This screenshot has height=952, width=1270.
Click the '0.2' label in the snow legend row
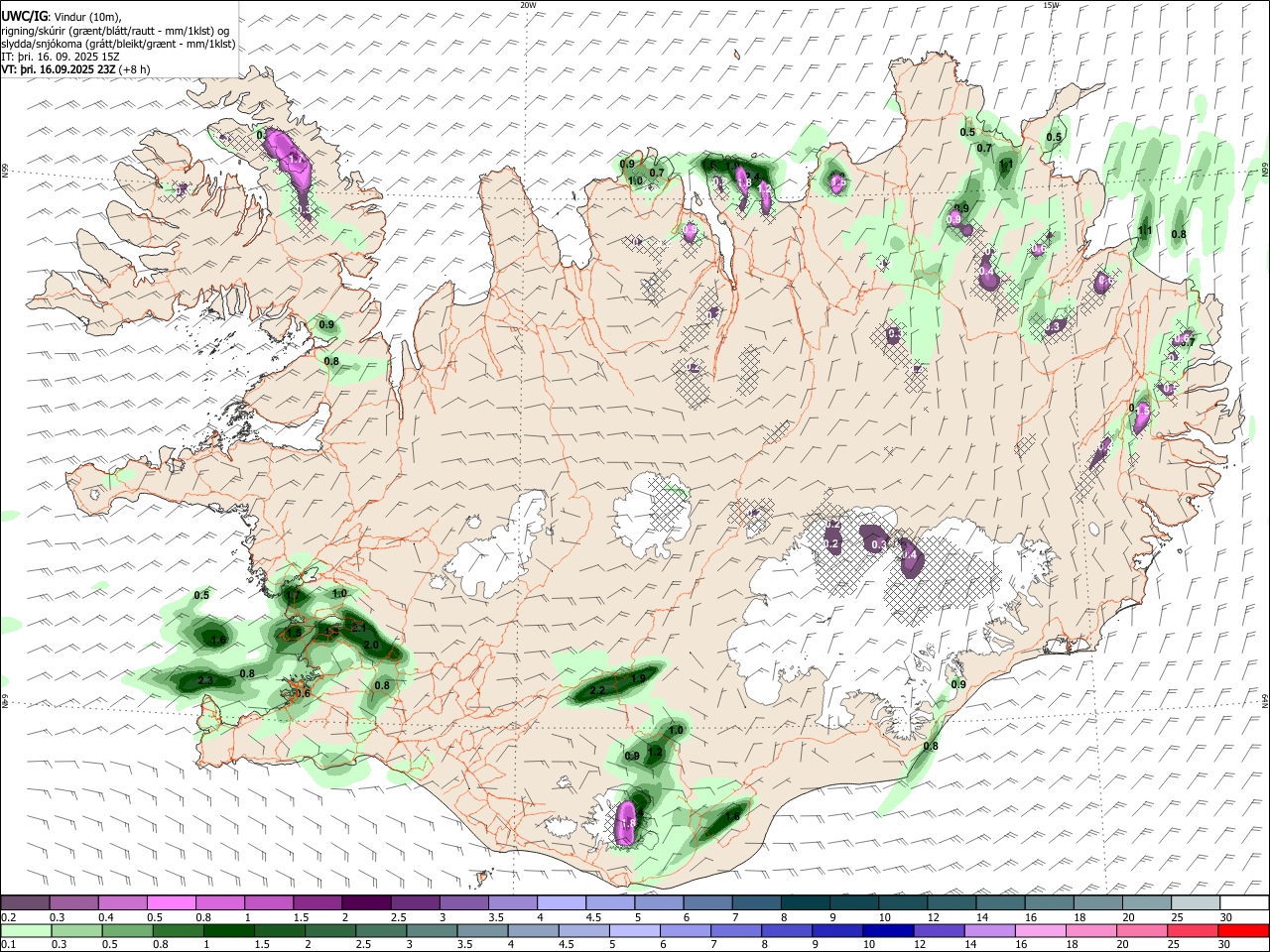click(x=7, y=917)
